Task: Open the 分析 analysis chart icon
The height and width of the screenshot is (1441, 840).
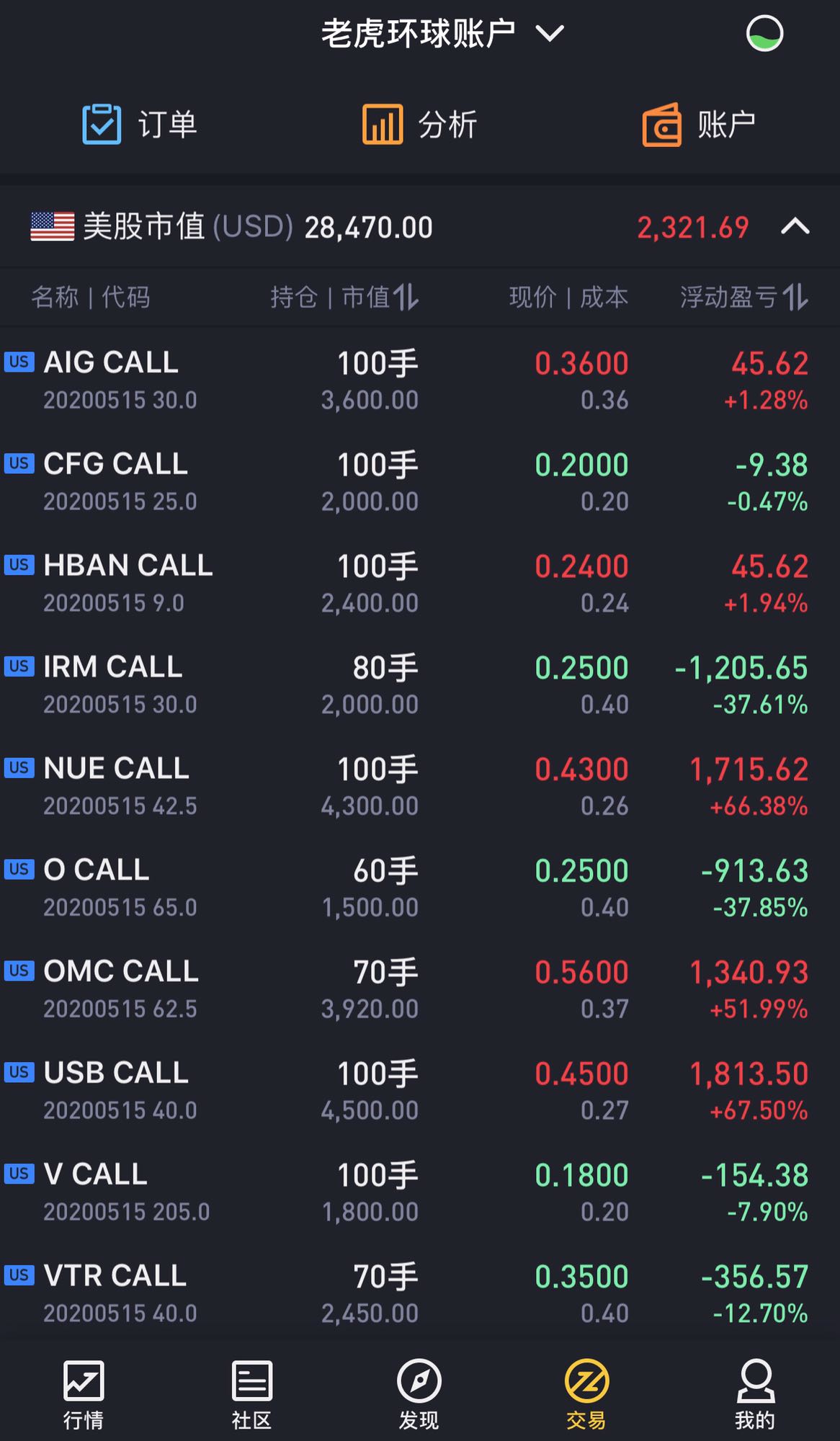Action: [x=382, y=124]
